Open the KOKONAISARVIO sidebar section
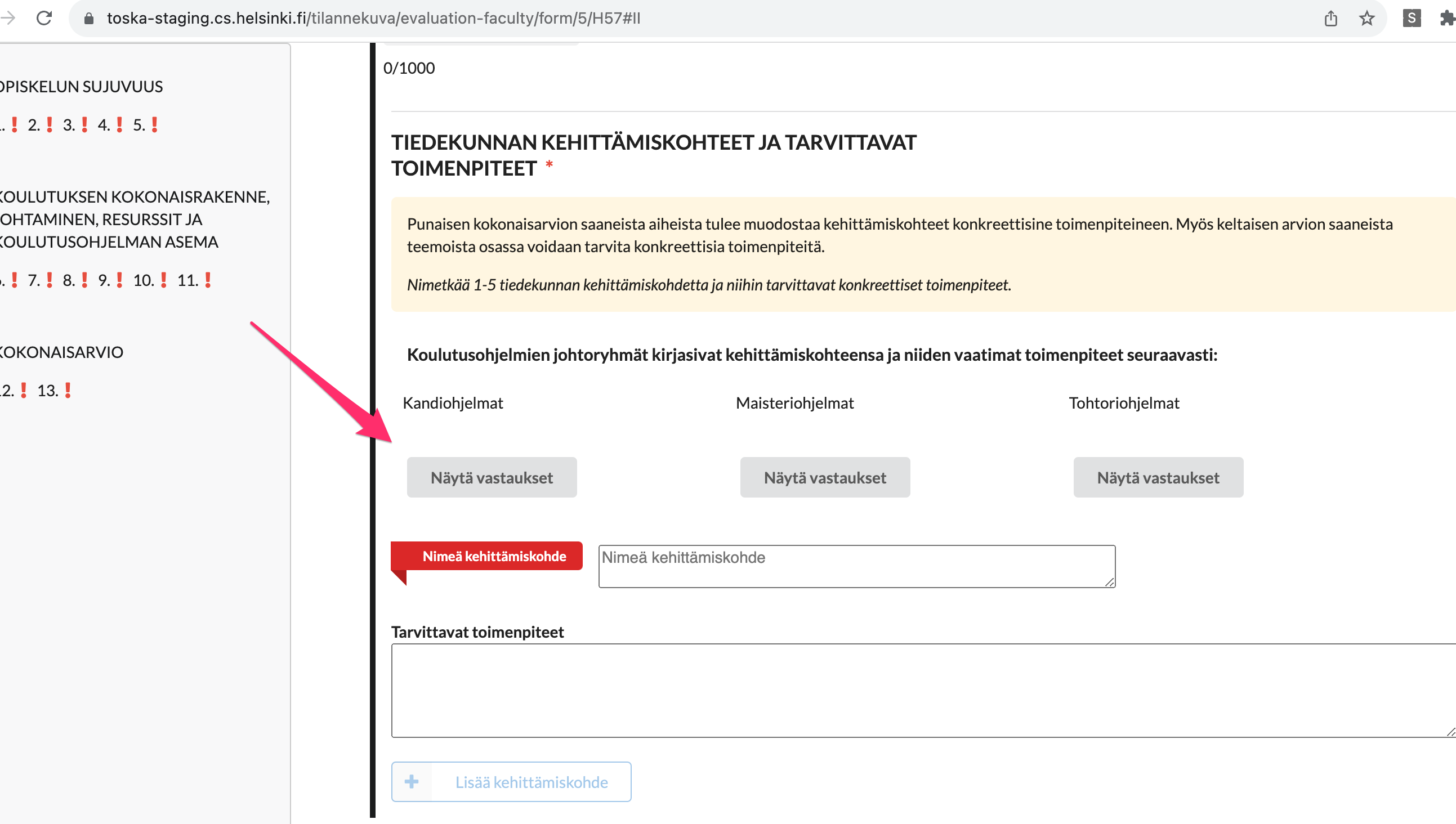Screen dimensions: 1456x824 (61, 351)
